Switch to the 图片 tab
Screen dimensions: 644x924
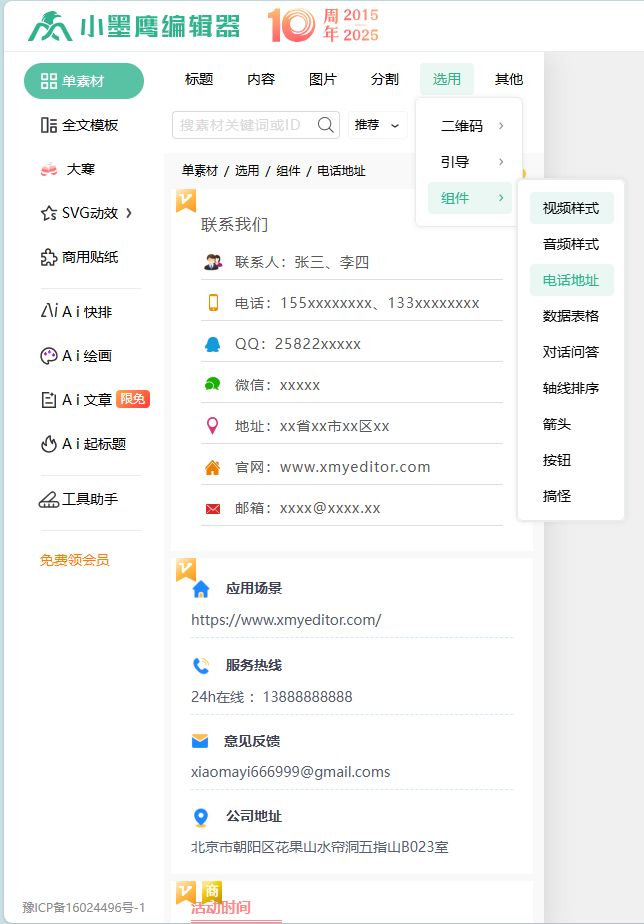pos(323,79)
